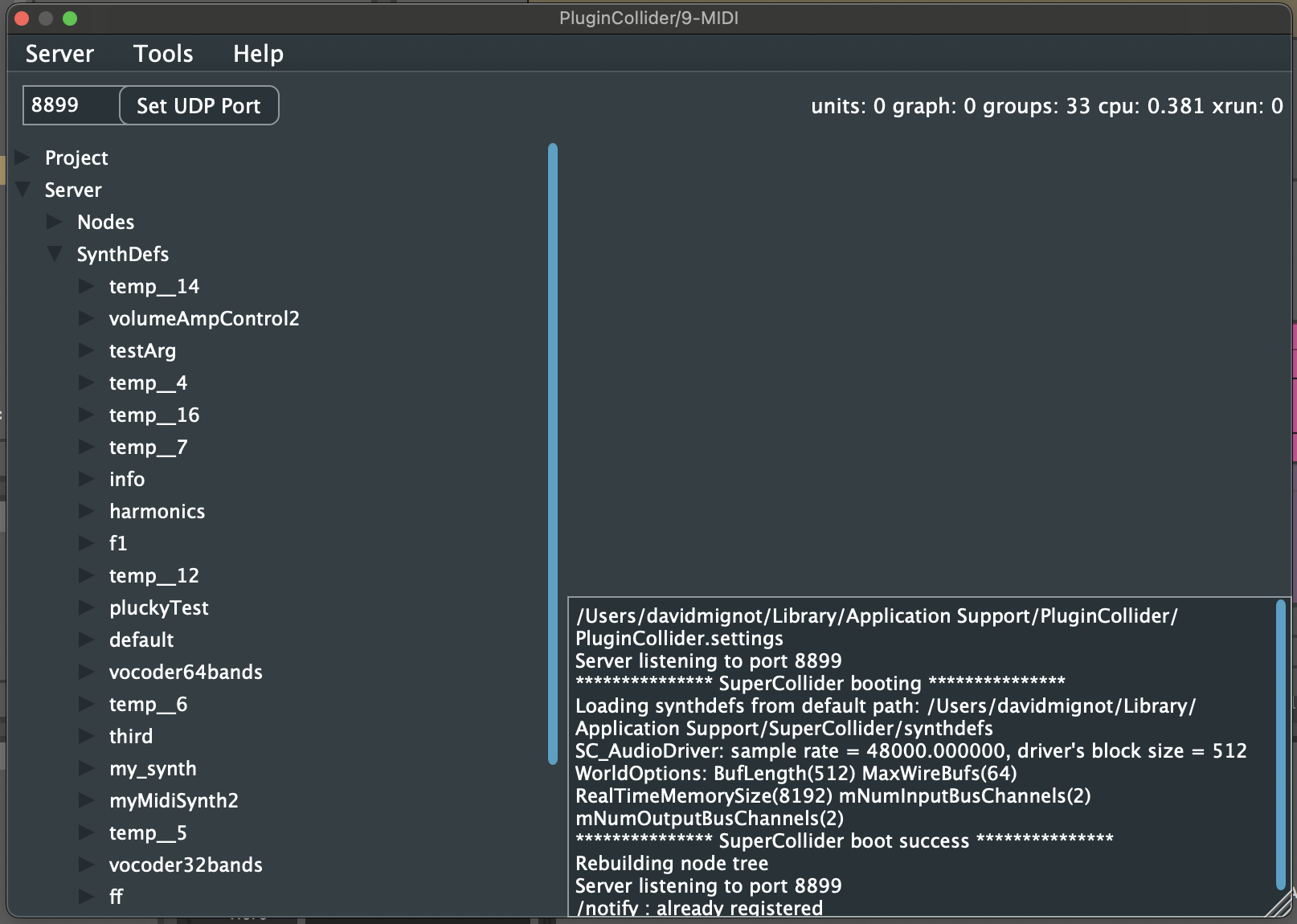Expand the vocoder64bands synthdef arrow

coord(87,672)
